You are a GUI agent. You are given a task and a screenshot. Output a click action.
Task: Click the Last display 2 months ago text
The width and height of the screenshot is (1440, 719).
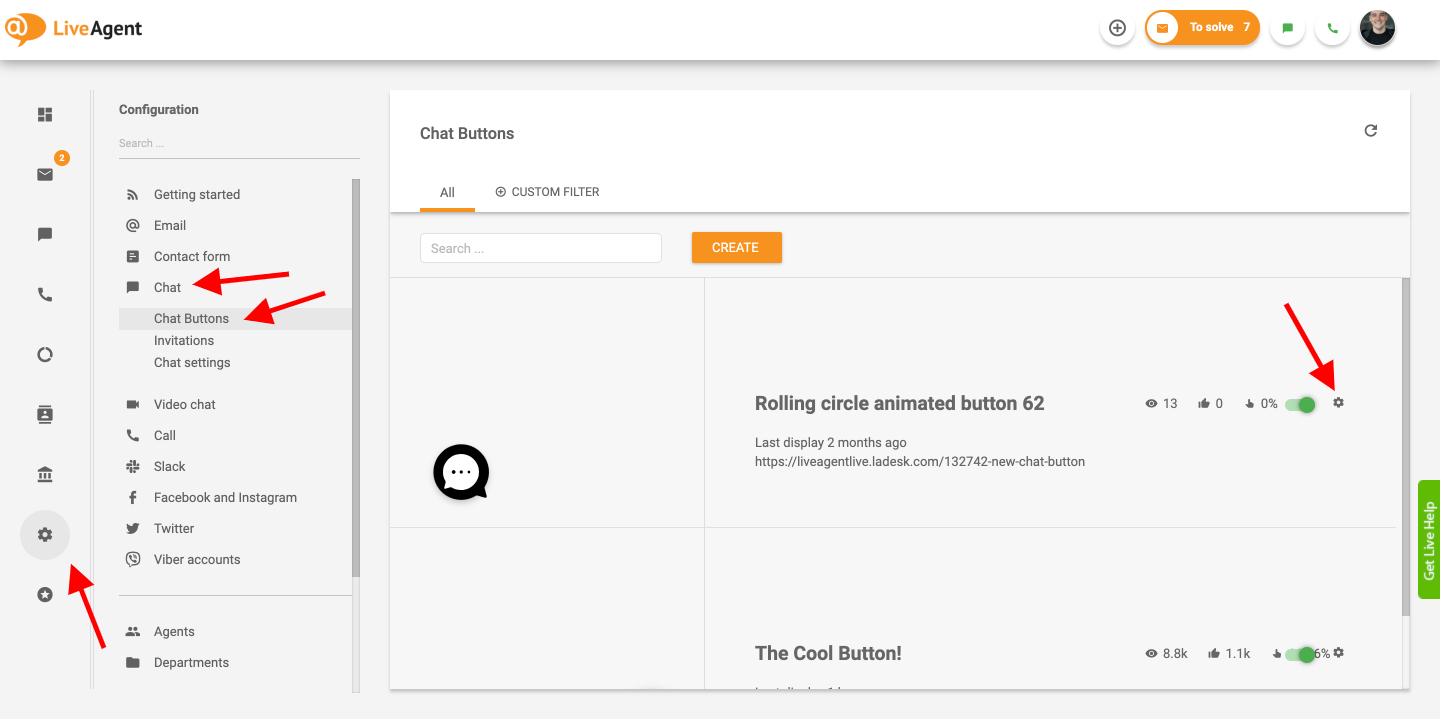click(831, 443)
